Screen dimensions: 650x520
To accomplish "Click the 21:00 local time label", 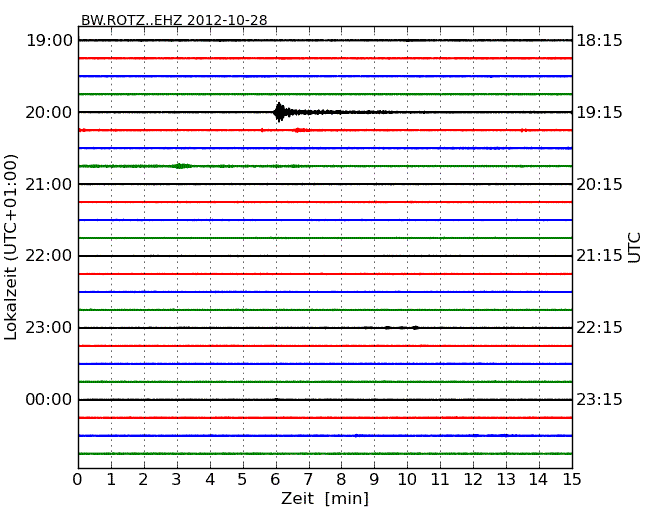I will point(49,184).
